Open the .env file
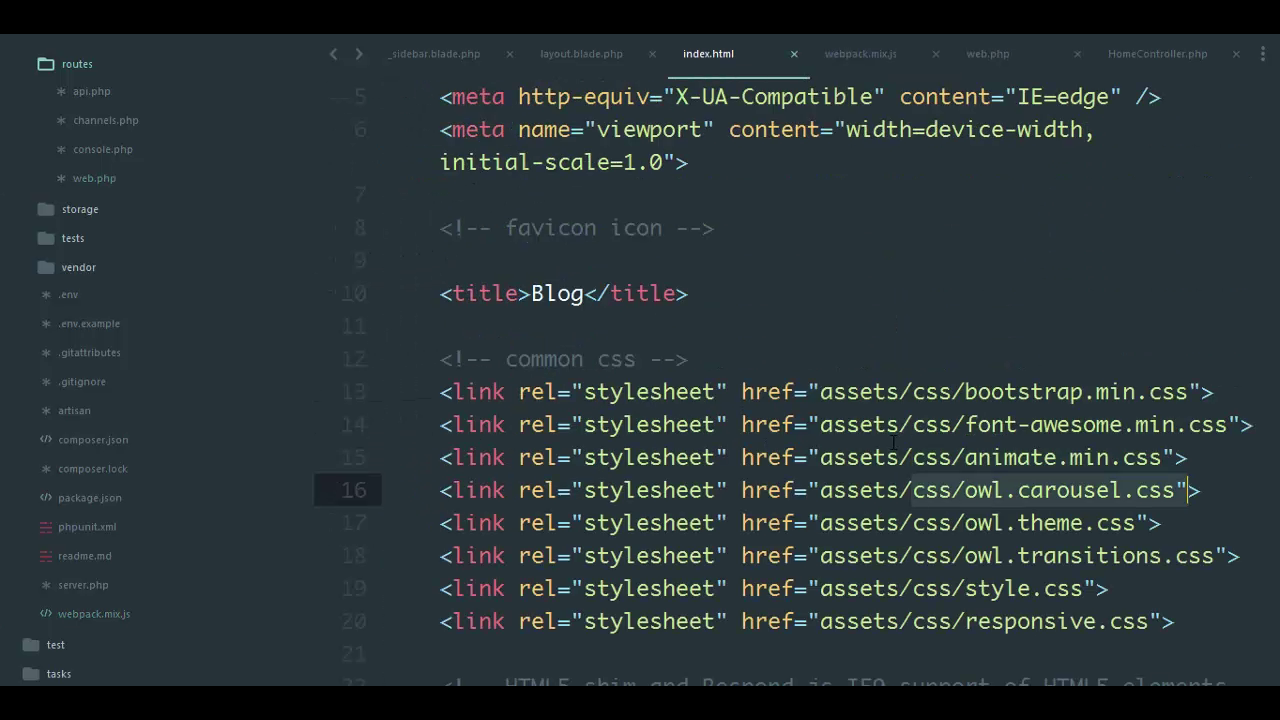Viewport: 1280px width, 720px height. [x=68, y=295]
